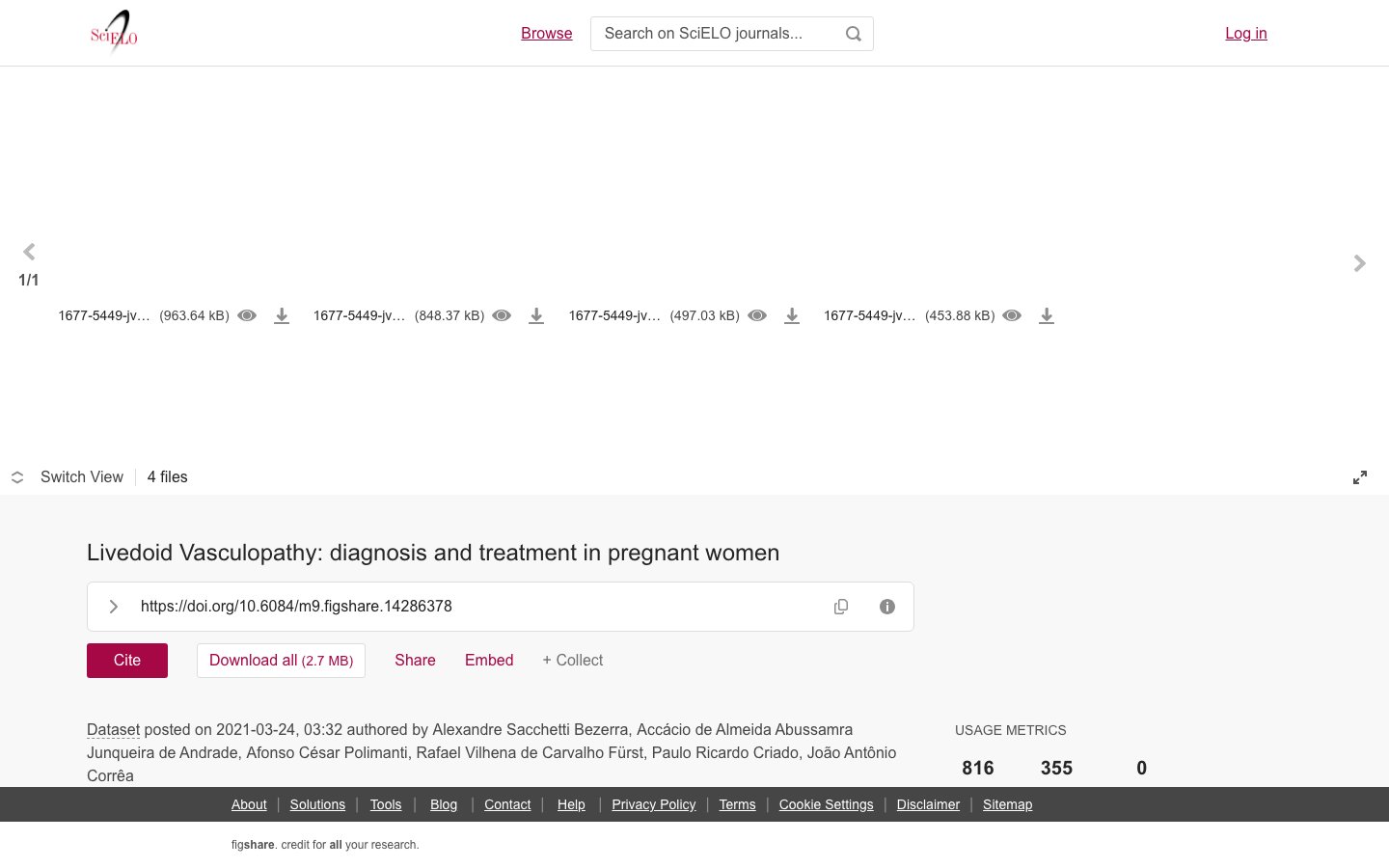1389x868 pixels.
Task: Open the Share option
Action: pos(415,661)
